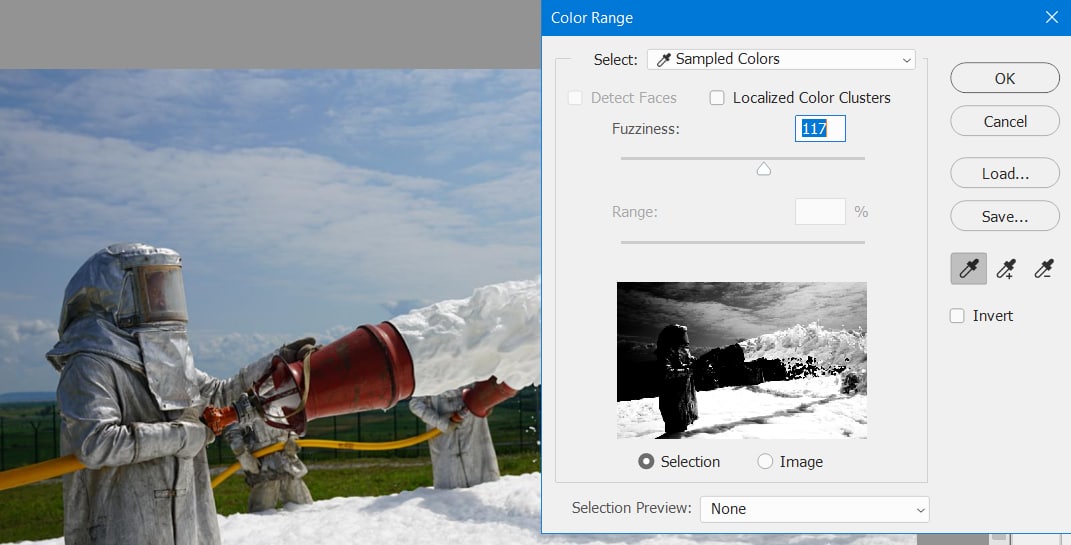The width and height of the screenshot is (1071, 545).
Task: Click the Save... button
Action: [x=1005, y=216]
